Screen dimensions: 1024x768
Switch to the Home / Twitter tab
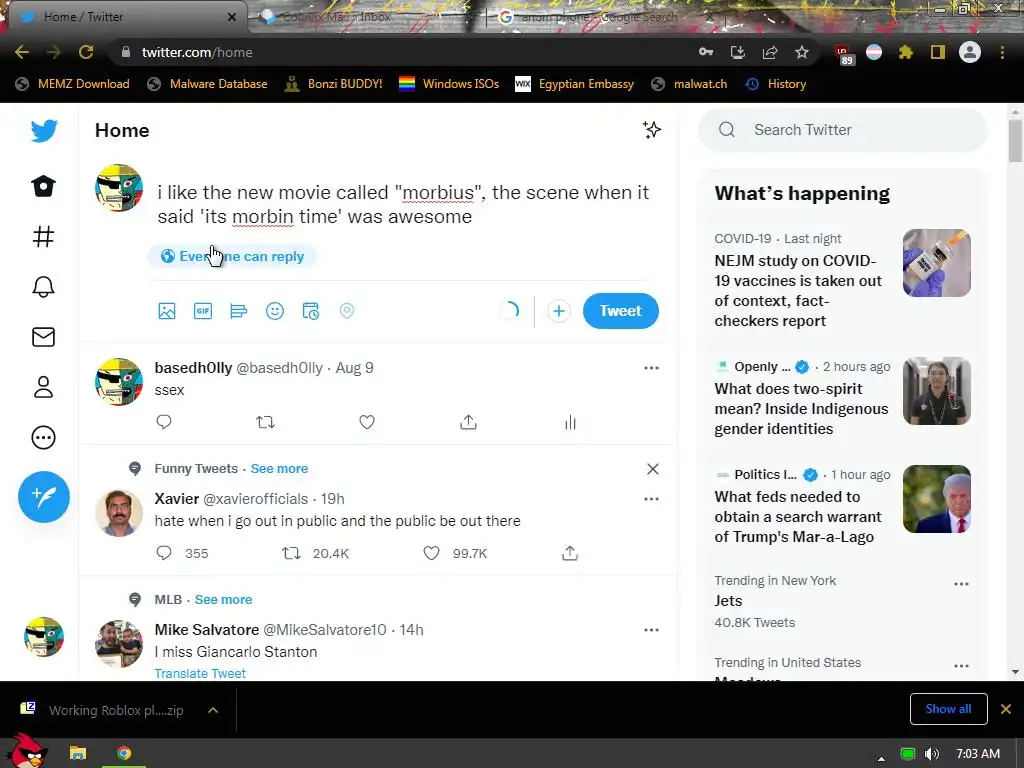click(128, 17)
